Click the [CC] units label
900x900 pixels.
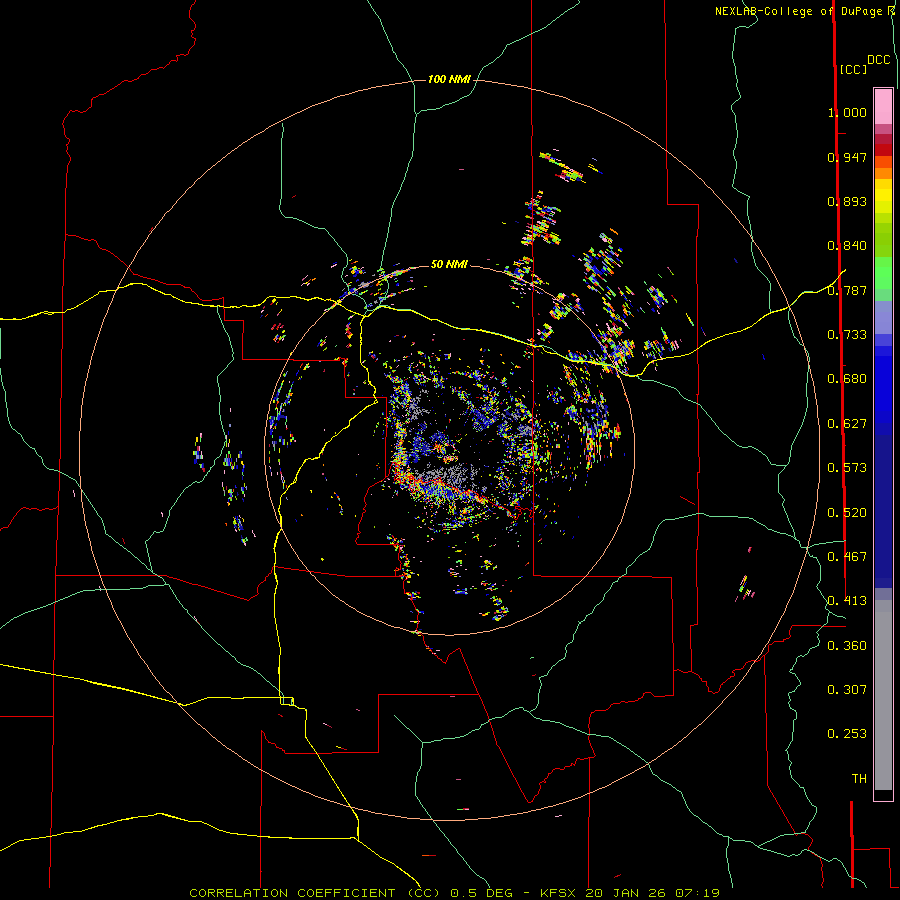pyautogui.click(x=853, y=69)
